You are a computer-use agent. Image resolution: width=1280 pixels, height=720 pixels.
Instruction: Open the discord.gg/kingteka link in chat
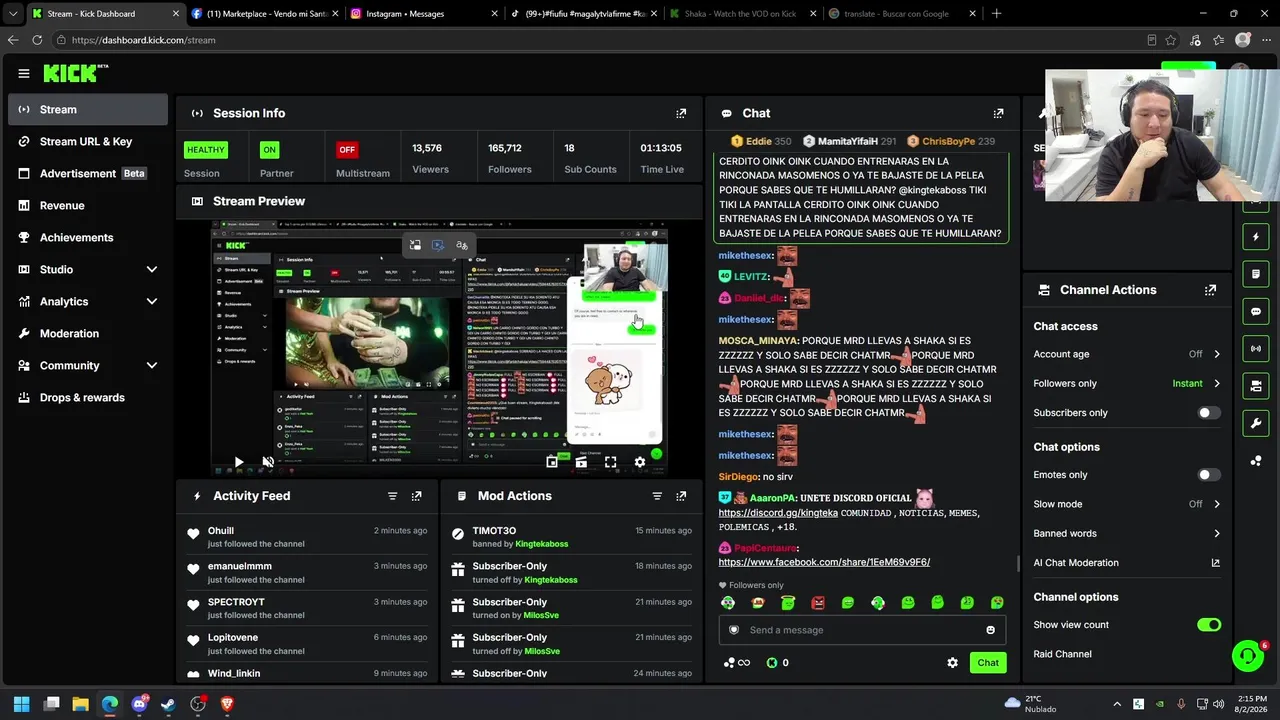[778, 513]
